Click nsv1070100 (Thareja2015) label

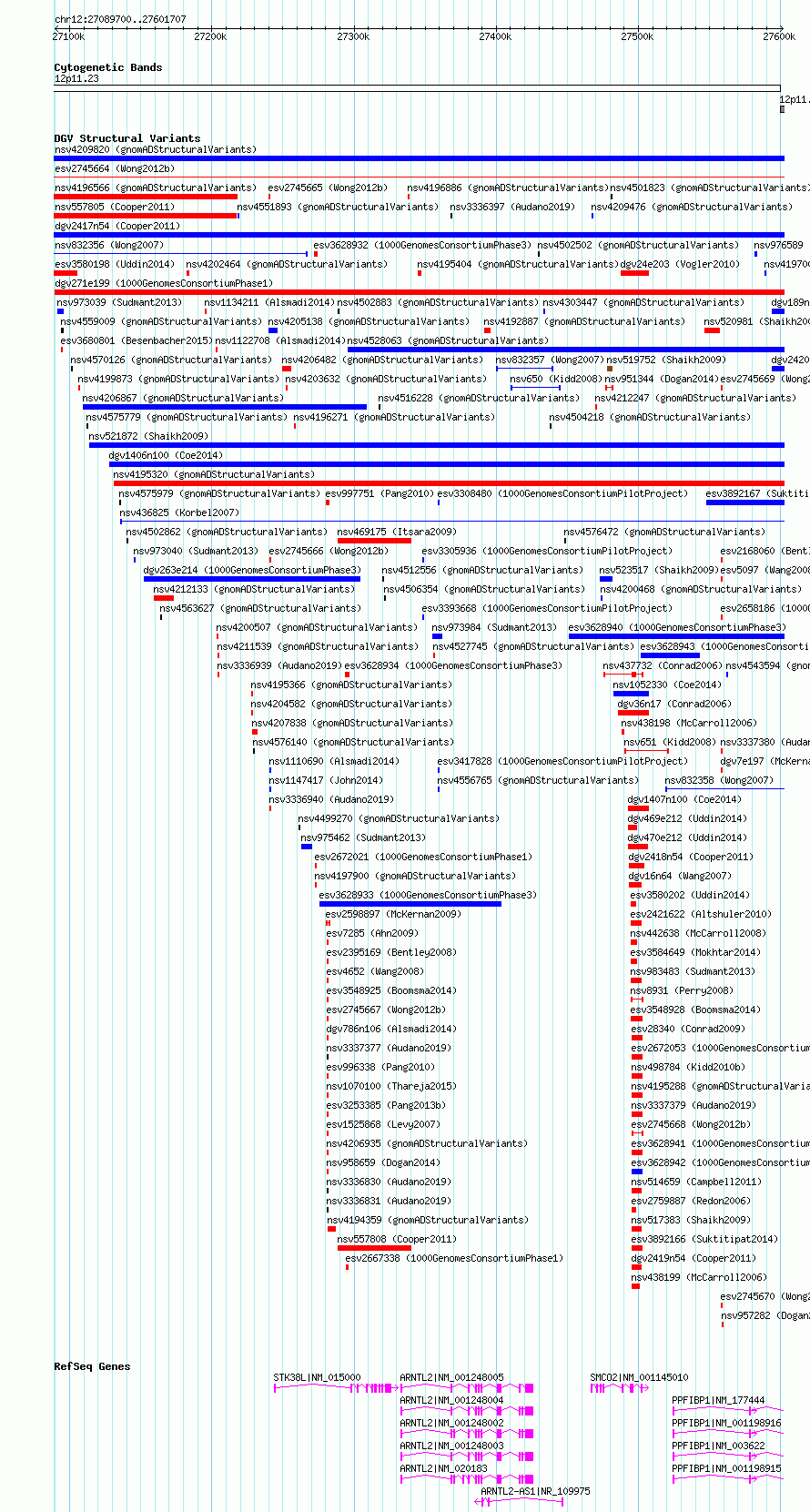point(391,1086)
